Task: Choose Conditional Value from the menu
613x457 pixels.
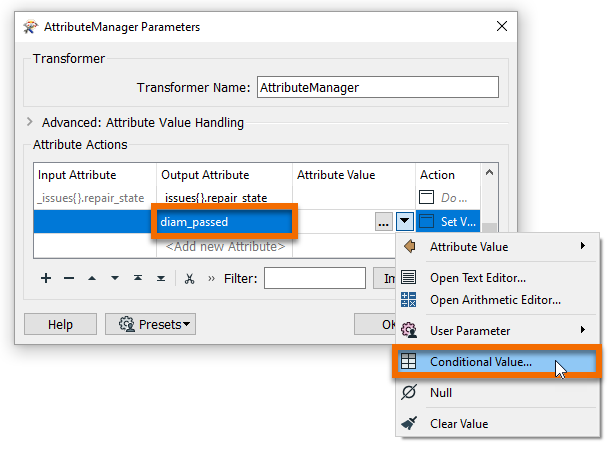Action: click(481, 362)
